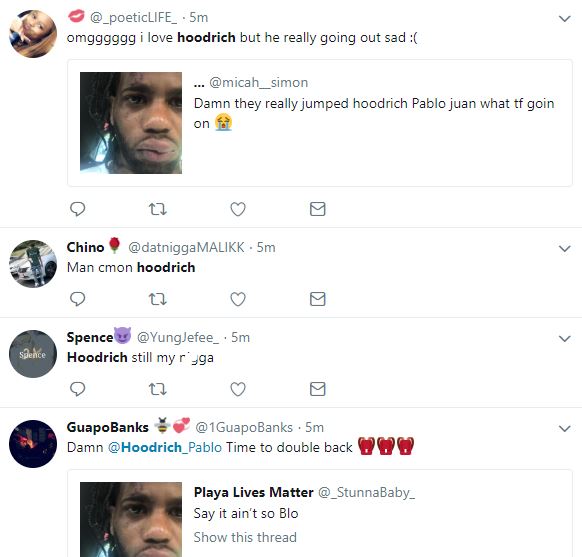
Task: Send Spence's tweet via direct message
Action: pos(318,389)
